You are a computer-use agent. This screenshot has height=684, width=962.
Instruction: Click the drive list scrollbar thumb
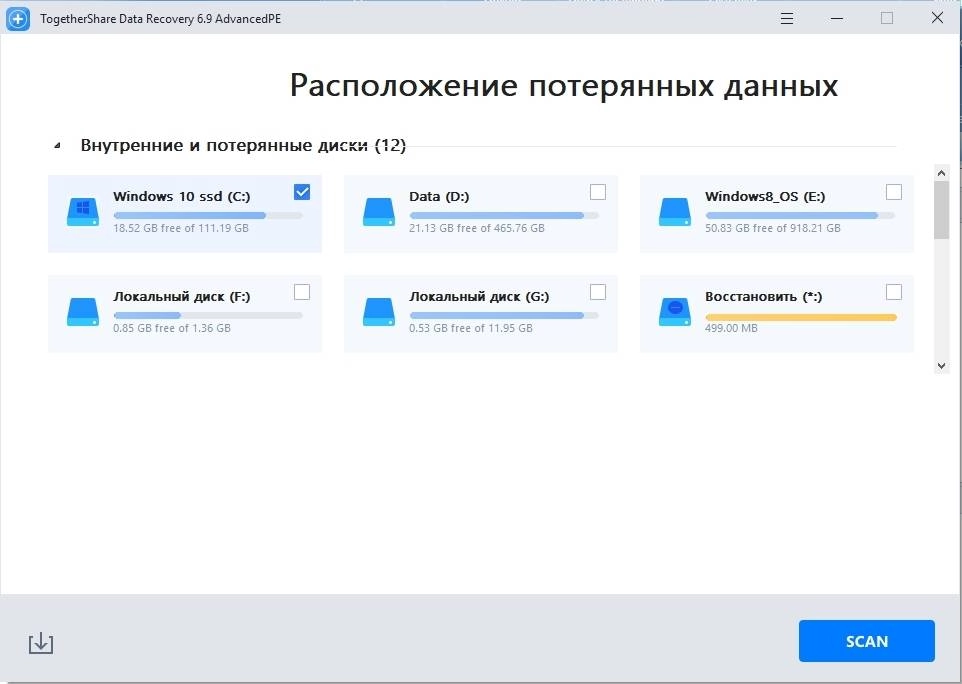click(941, 210)
